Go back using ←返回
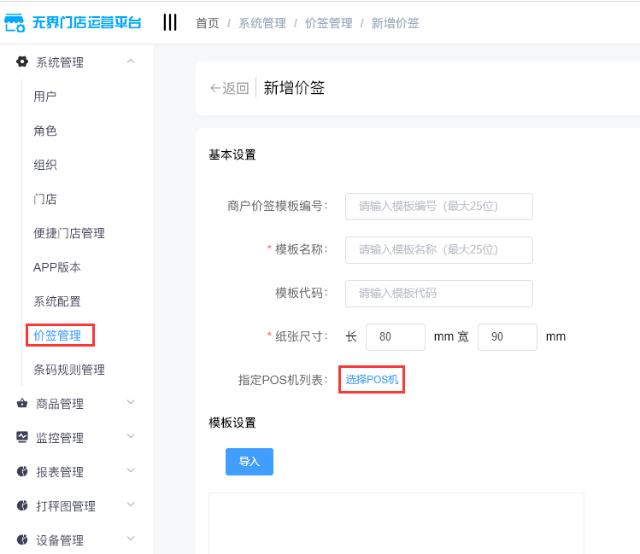Image resolution: width=640 pixels, height=554 pixels. [229, 89]
